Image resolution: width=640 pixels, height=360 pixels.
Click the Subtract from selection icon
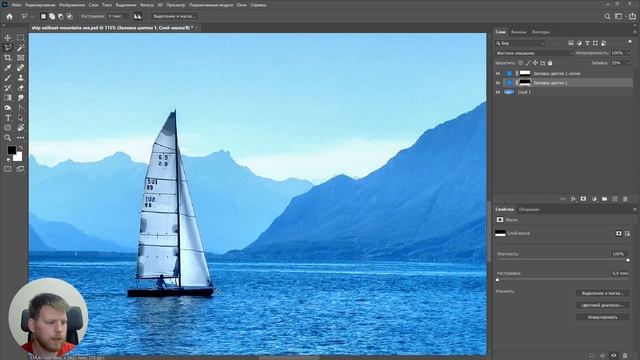click(61, 16)
